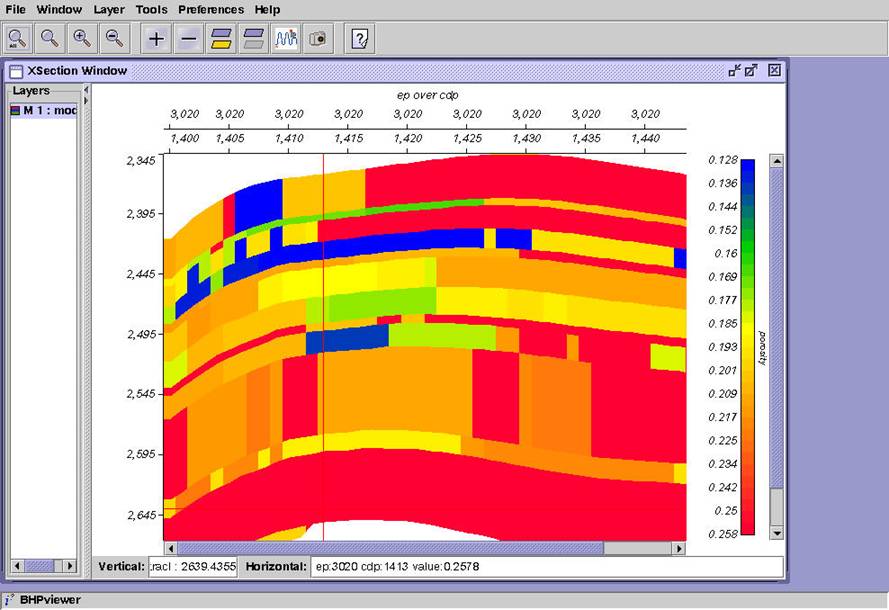Open the Layer menu

[x=109, y=10]
